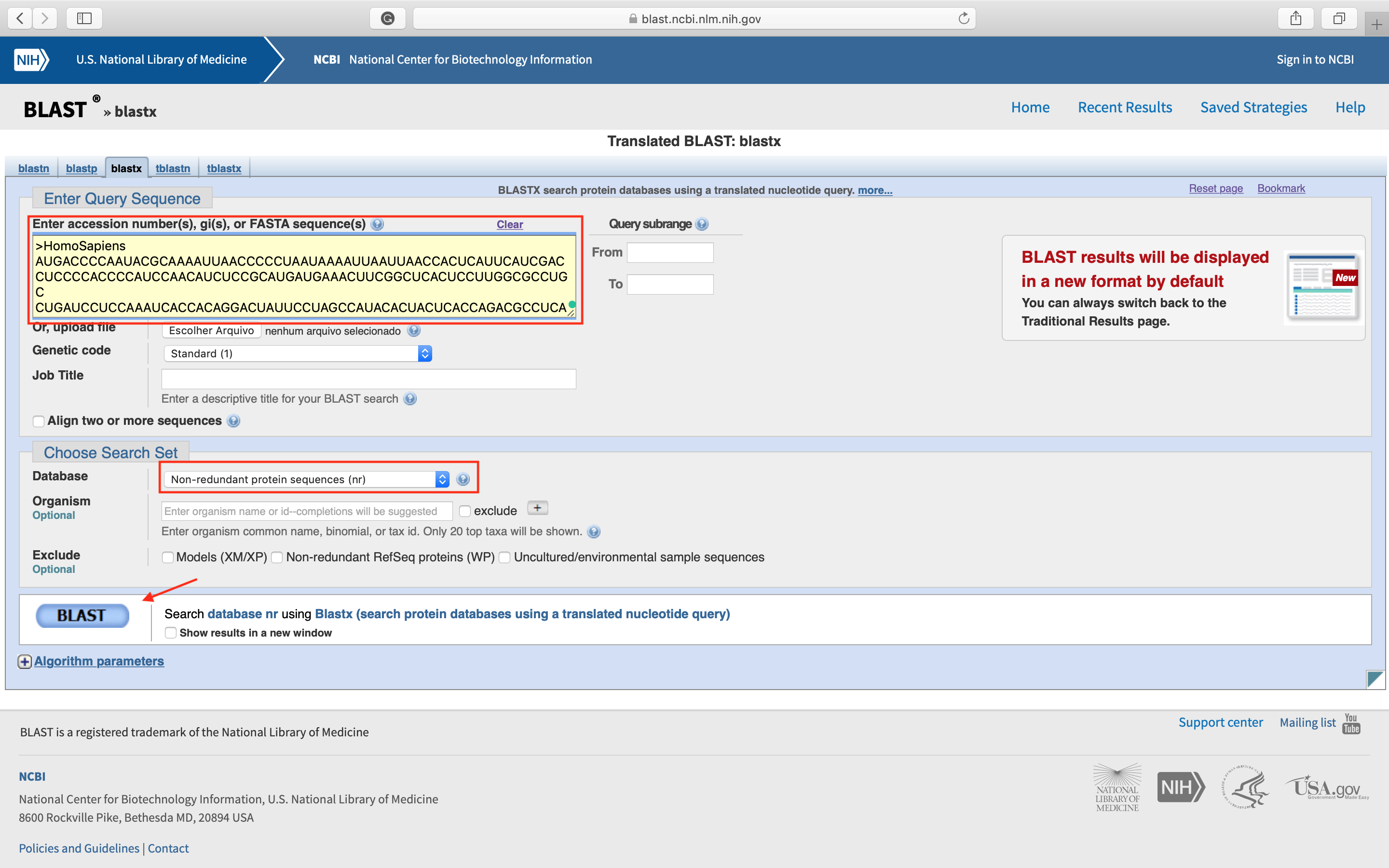Viewport: 1389px width, 868px height.
Task: Click inside the Job Title input field
Action: pos(368,379)
